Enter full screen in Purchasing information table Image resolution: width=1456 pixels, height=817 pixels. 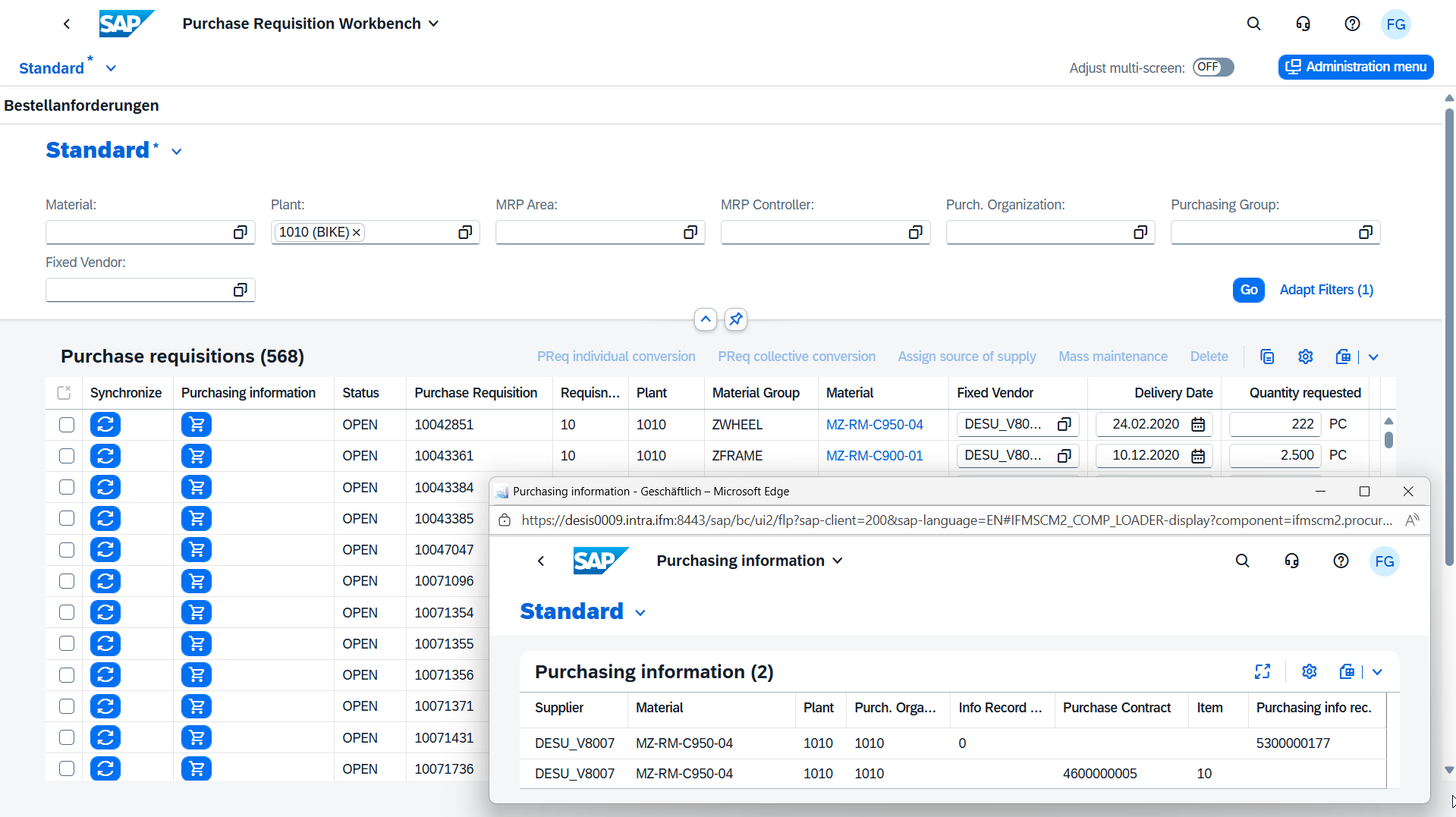[1263, 671]
